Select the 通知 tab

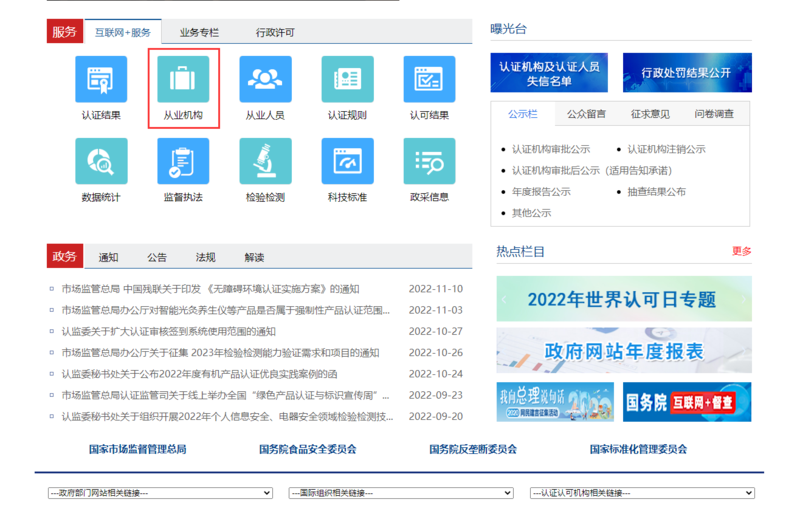click(108, 258)
